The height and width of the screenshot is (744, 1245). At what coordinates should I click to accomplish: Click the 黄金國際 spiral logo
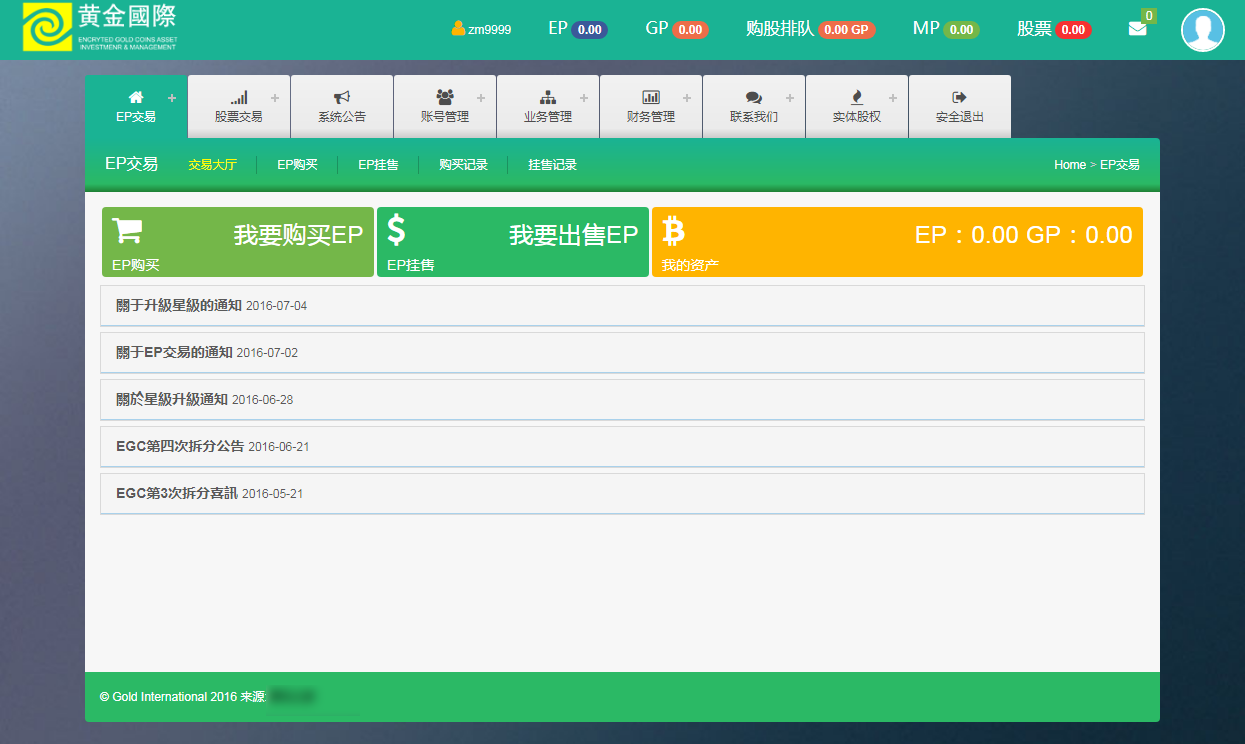click(x=46, y=27)
